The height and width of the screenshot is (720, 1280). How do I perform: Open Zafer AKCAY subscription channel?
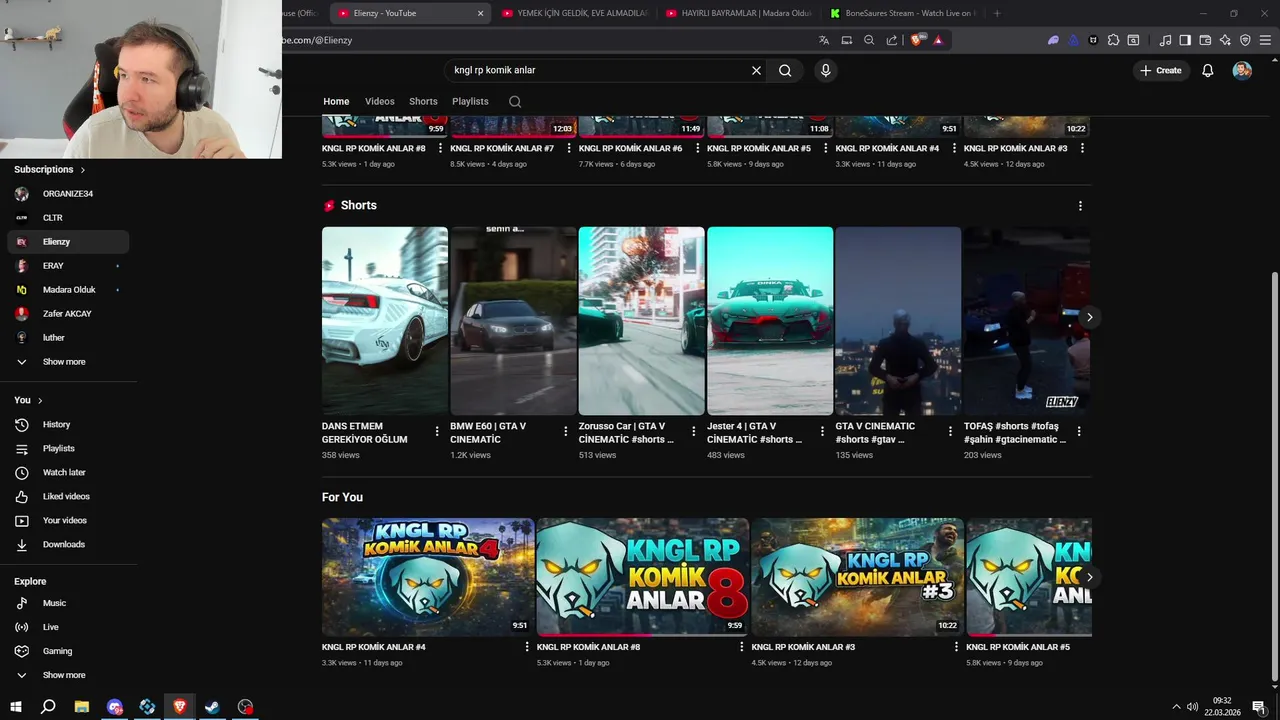tap(68, 314)
